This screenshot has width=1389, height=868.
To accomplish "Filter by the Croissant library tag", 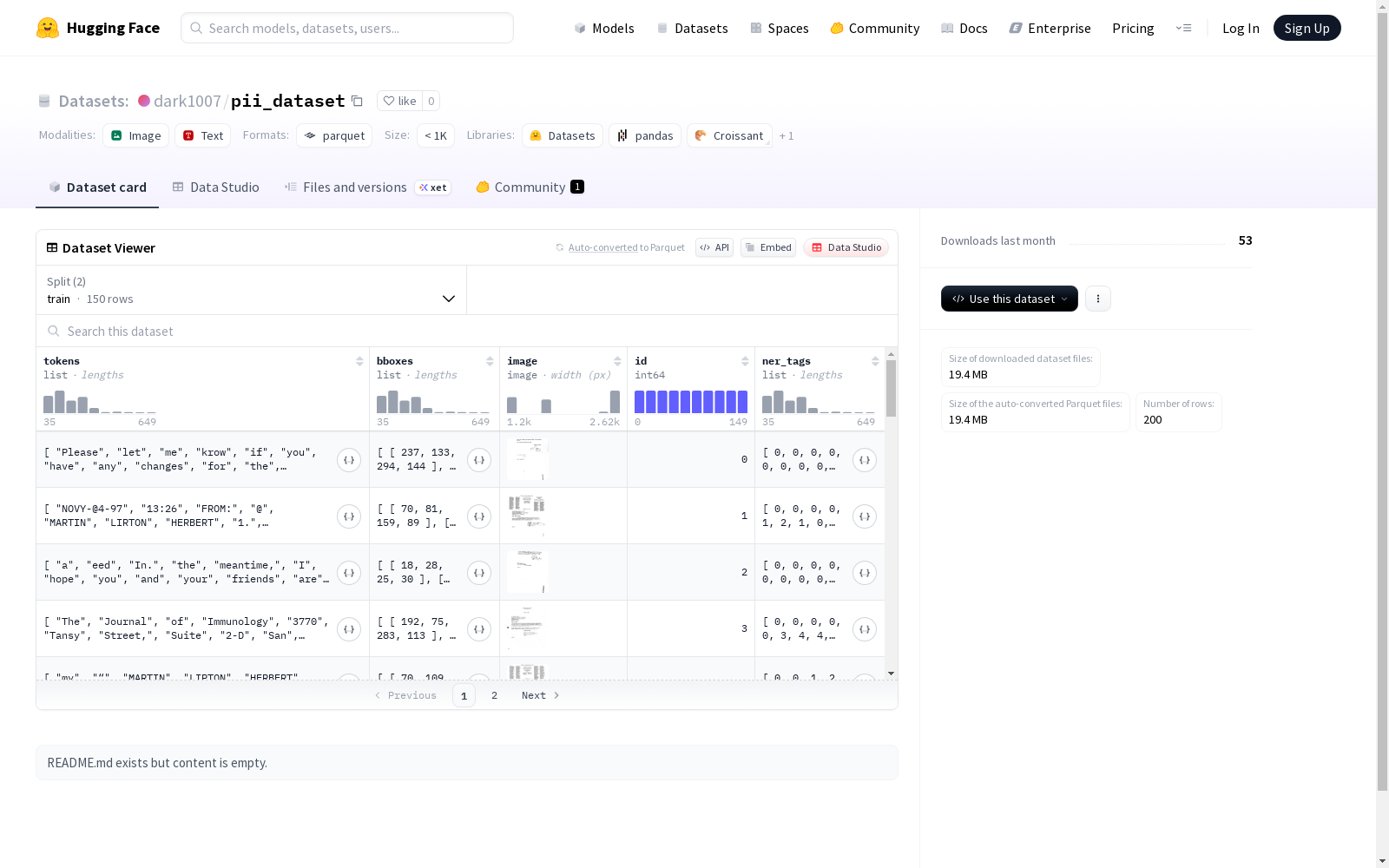I will pos(729,135).
